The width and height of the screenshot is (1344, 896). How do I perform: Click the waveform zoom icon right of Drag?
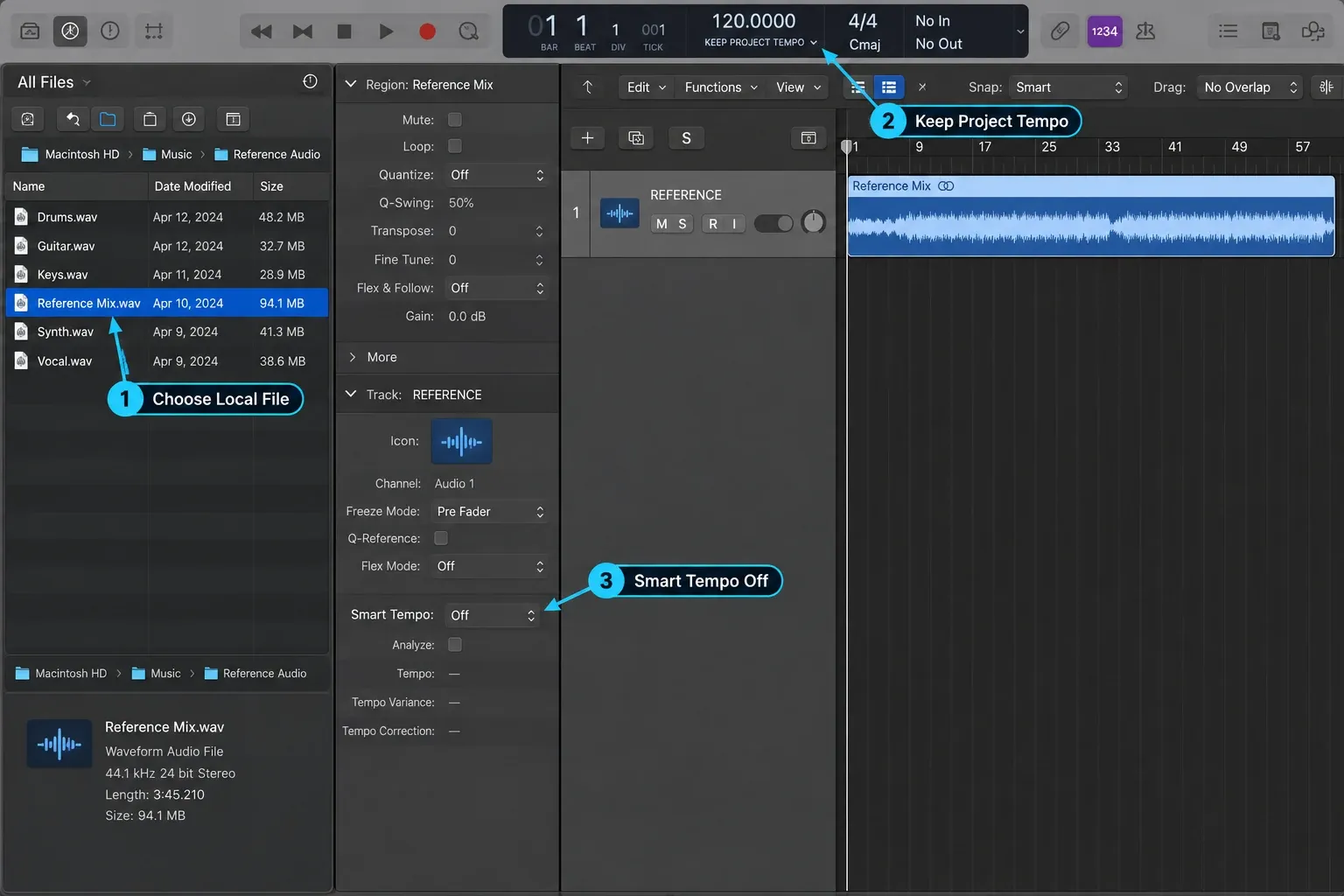1326,87
